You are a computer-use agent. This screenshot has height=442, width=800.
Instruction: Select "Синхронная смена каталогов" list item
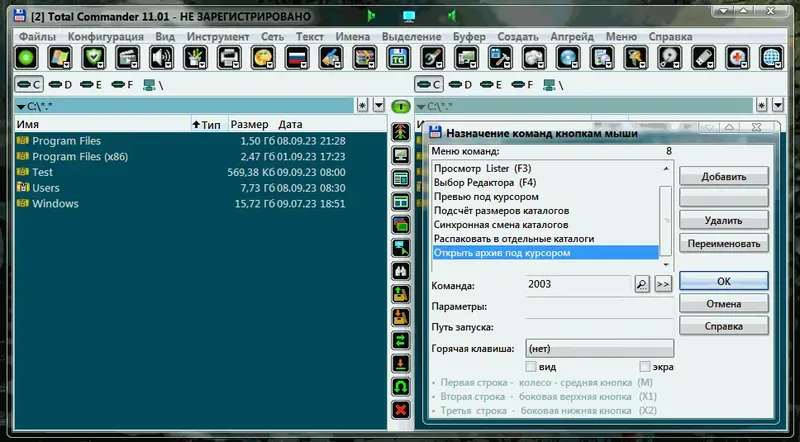546,225
